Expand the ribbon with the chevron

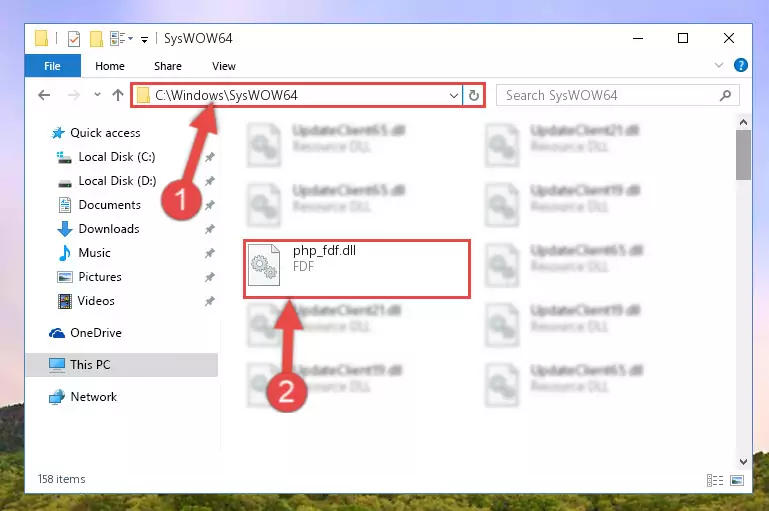pos(718,65)
